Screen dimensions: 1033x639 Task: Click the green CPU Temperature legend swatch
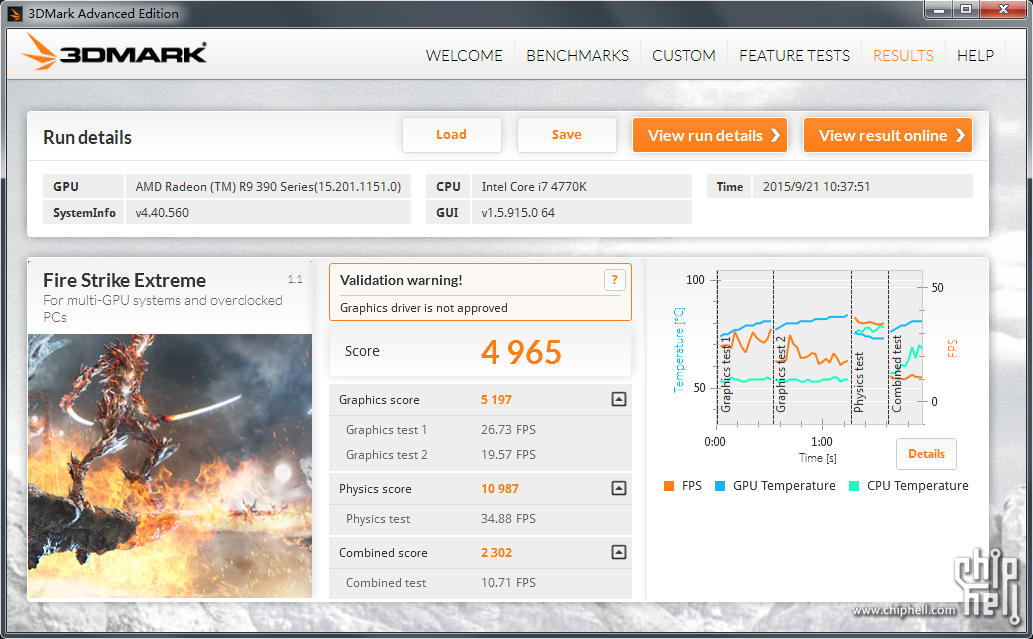854,486
